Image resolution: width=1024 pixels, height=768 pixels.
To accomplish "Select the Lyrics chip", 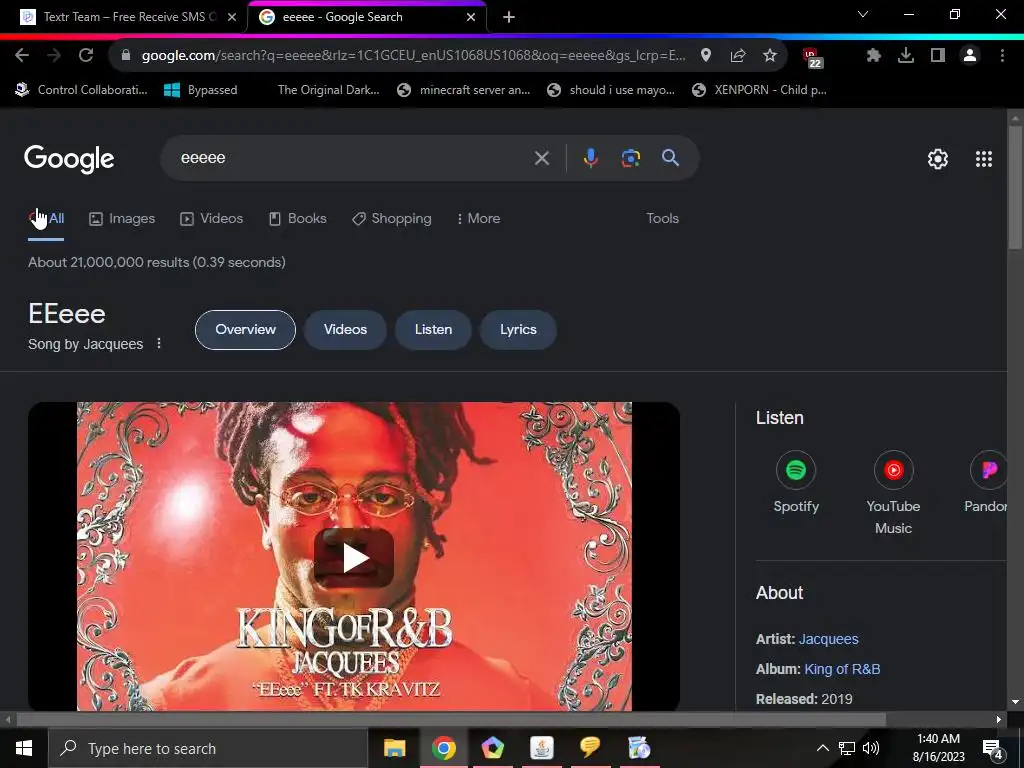I will [518, 330].
